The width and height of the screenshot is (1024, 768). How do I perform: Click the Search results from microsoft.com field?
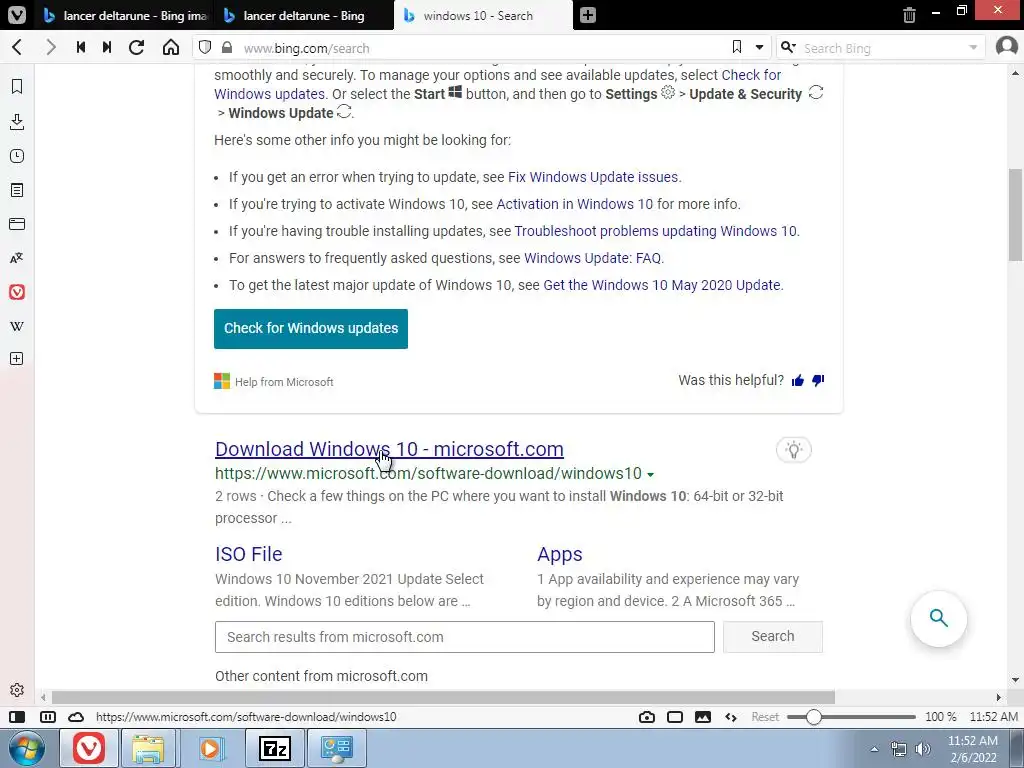[x=465, y=637]
